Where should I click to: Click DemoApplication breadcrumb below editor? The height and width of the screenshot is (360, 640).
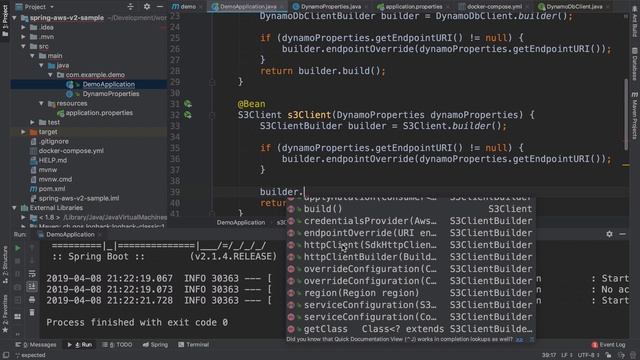(241, 222)
